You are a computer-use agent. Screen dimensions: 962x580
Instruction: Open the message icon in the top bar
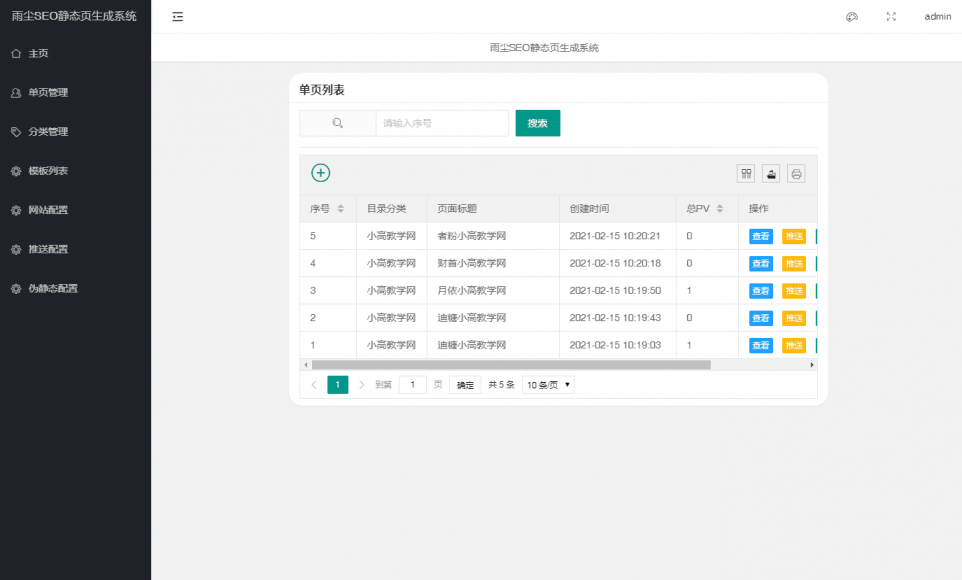(851, 16)
